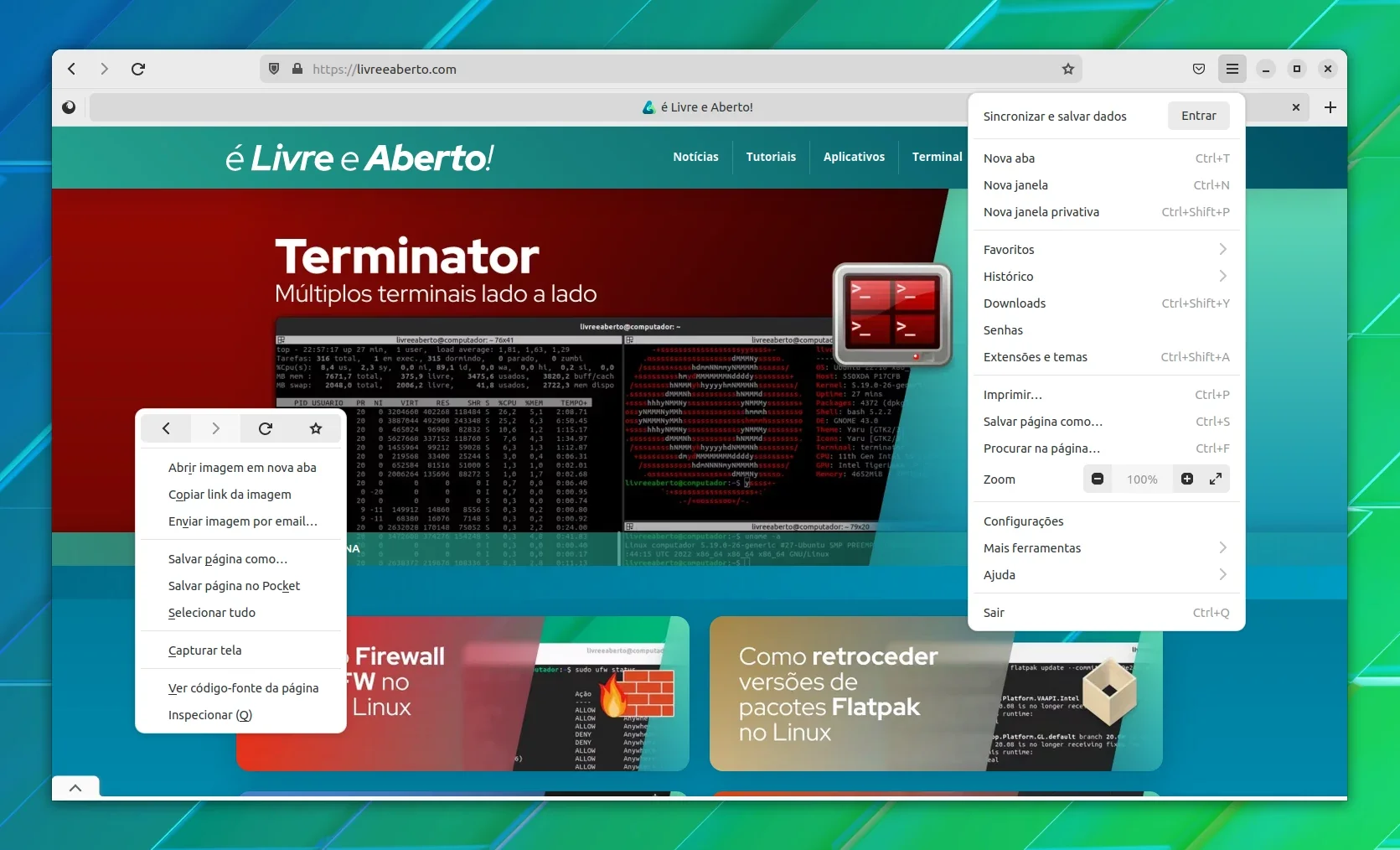The width and height of the screenshot is (1400, 850).
Task: Click the bookmark star in the context menu
Action: point(316,428)
